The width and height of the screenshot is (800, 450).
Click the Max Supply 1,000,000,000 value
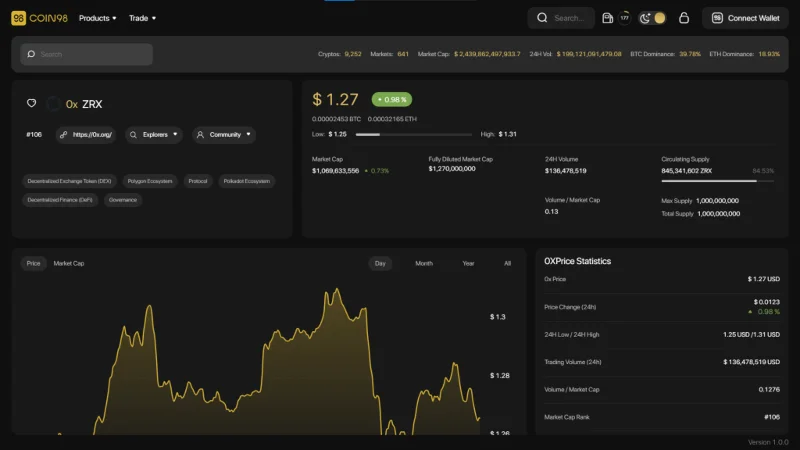tap(717, 201)
